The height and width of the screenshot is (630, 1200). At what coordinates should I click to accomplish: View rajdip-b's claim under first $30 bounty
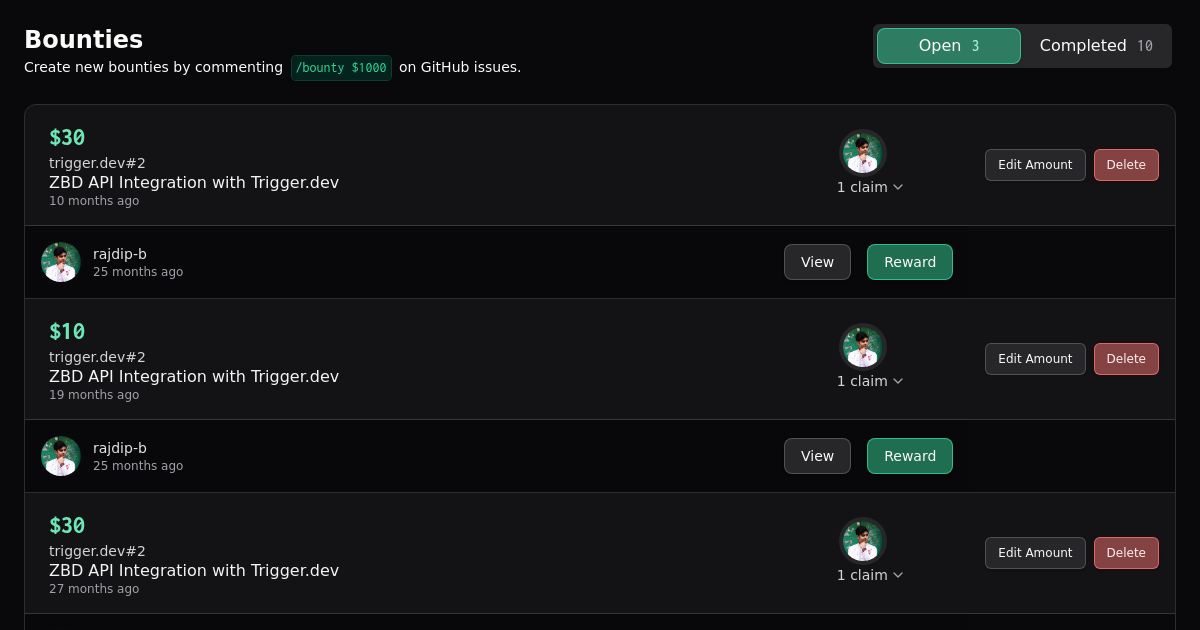pos(817,262)
